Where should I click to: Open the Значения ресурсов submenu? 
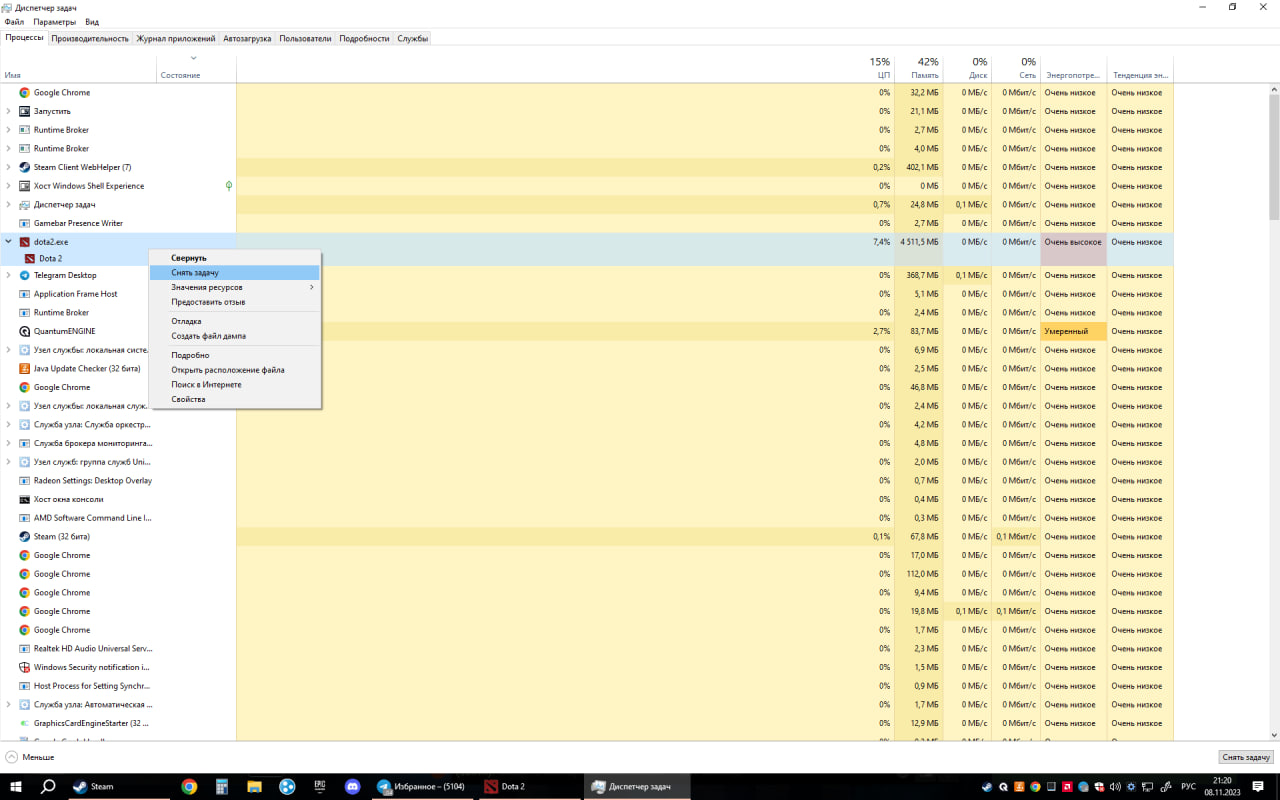[x=235, y=287]
